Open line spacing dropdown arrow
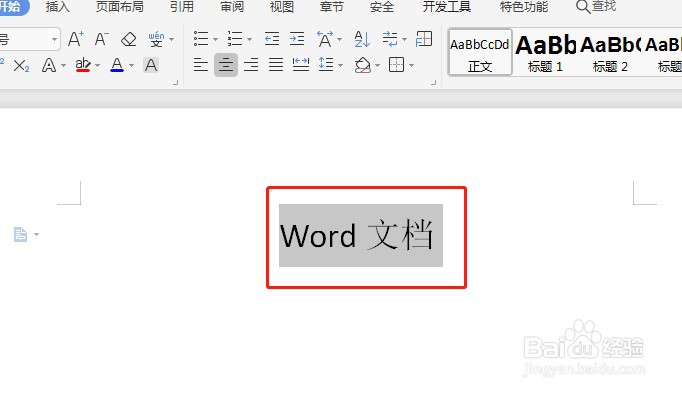Screen dimensions: 682x393 [x=340, y=66]
